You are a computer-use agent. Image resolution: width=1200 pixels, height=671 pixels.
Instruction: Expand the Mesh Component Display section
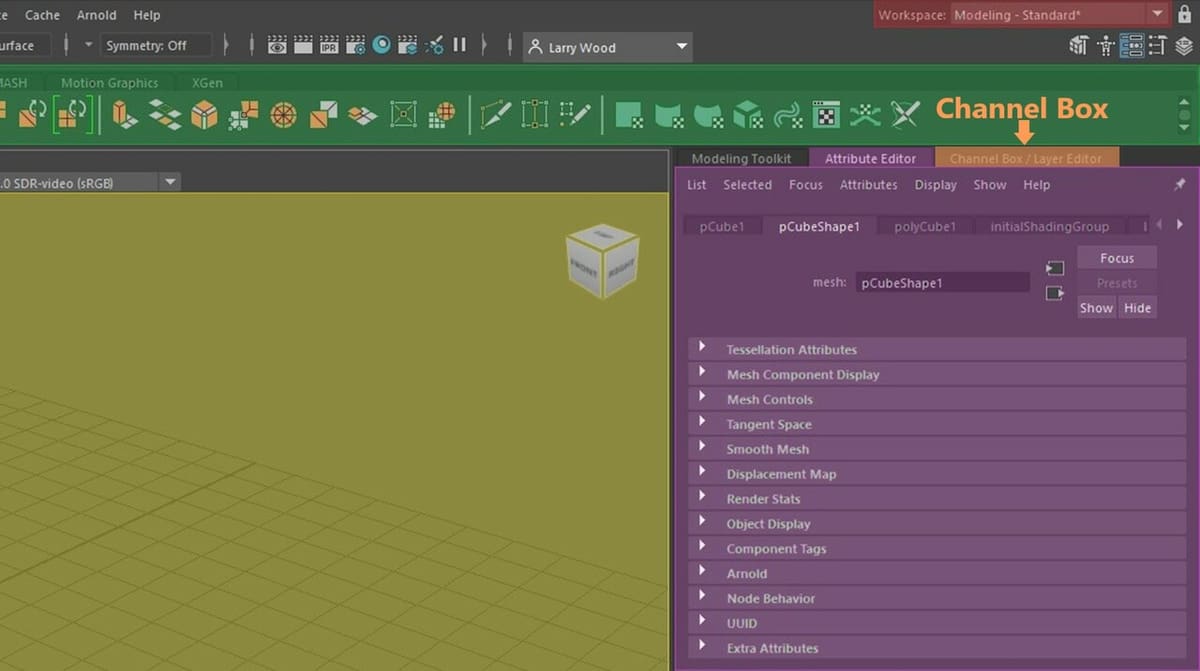(937, 374)
